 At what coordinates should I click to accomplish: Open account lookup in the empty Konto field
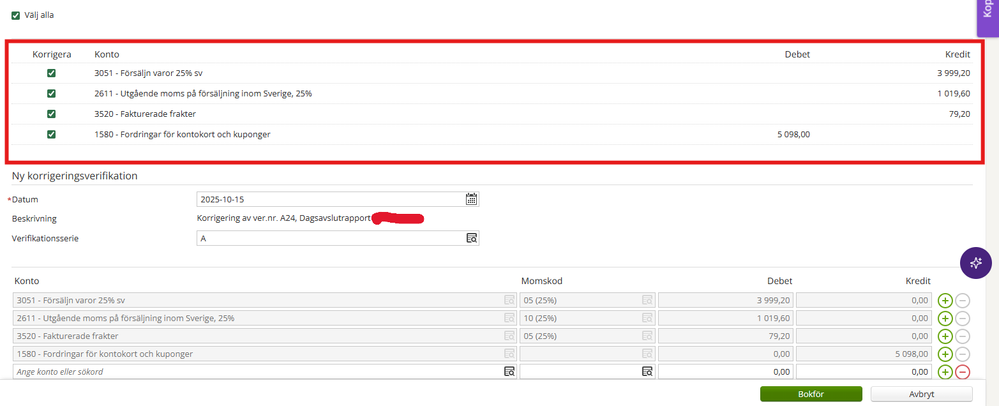pyautogui.click(x=509, y=372)
